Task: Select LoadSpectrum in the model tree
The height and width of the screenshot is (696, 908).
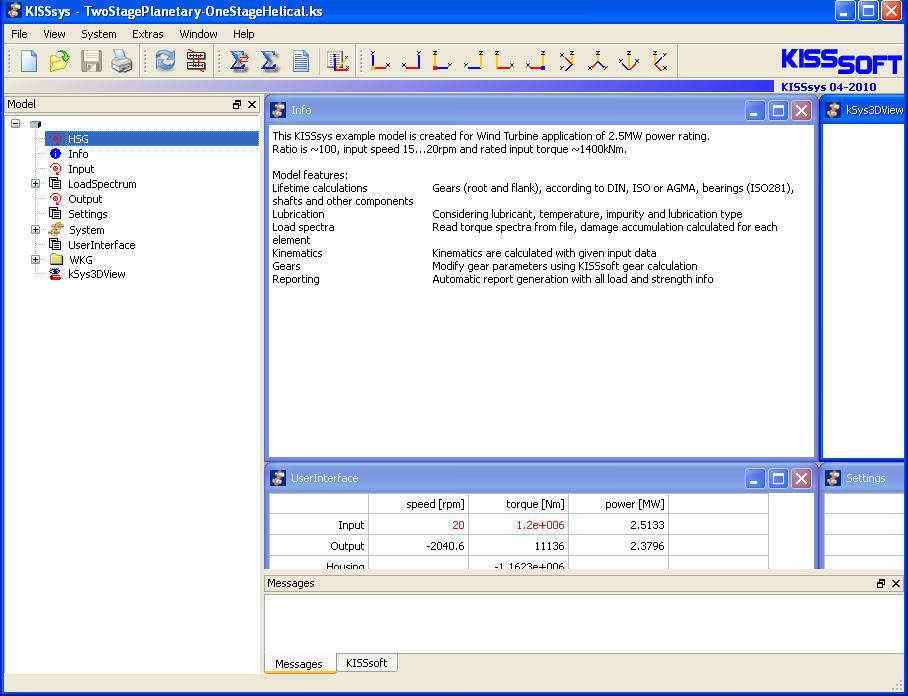Action: pos(102,184)
